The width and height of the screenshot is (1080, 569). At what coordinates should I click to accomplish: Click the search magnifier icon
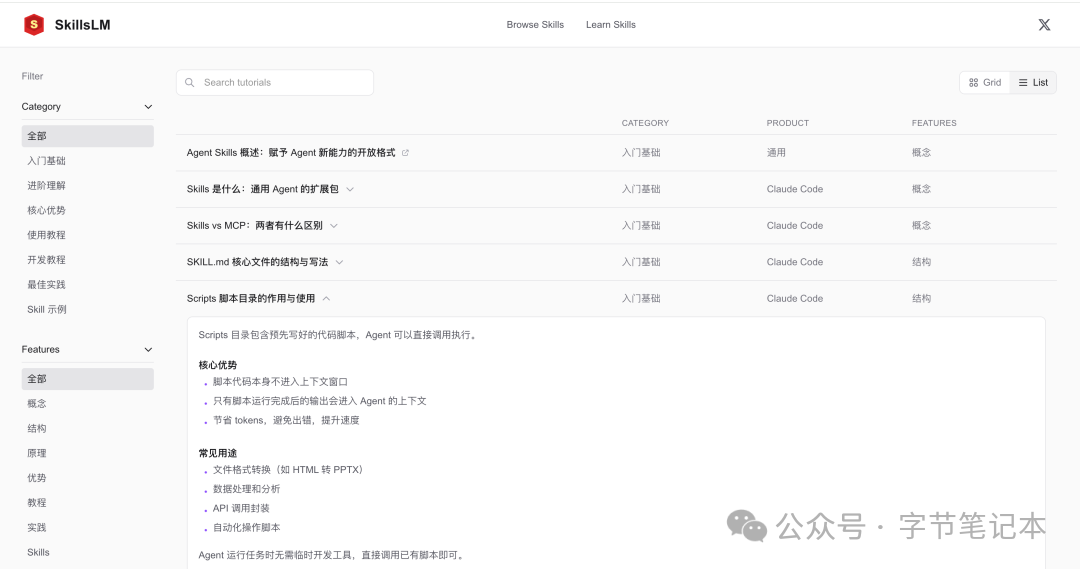click(x=189, y=83)
